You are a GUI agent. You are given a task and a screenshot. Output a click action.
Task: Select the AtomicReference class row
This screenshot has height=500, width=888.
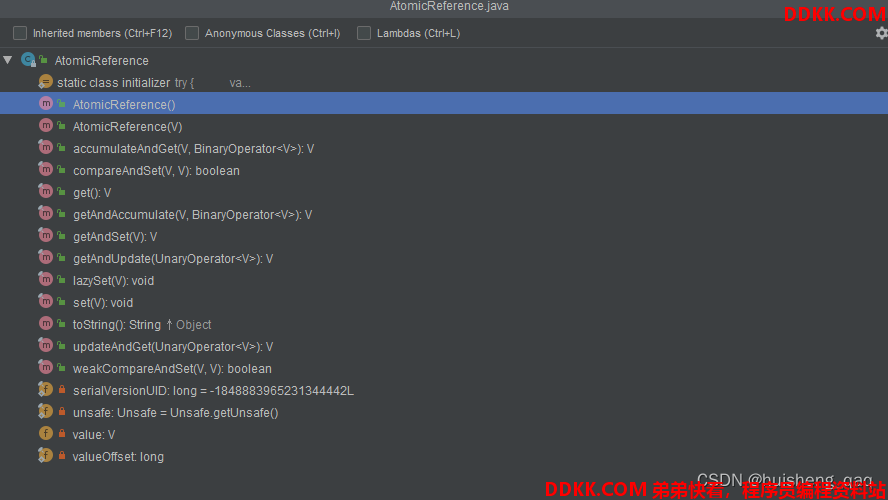click(x=444, y=60)
